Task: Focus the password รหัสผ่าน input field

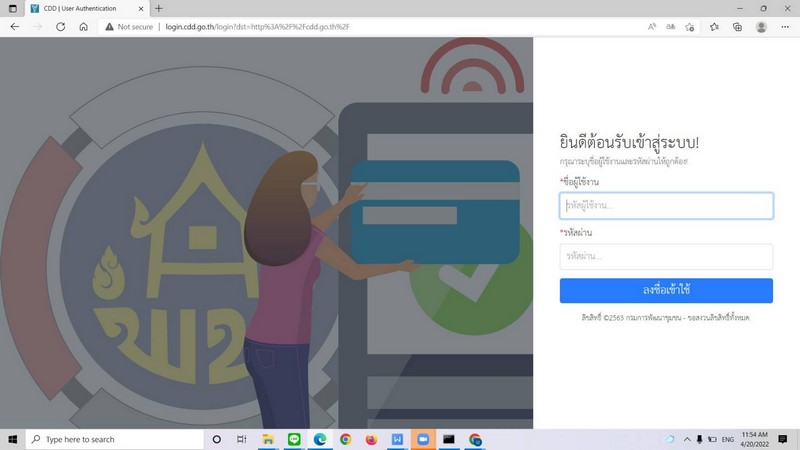Action: 666,256
